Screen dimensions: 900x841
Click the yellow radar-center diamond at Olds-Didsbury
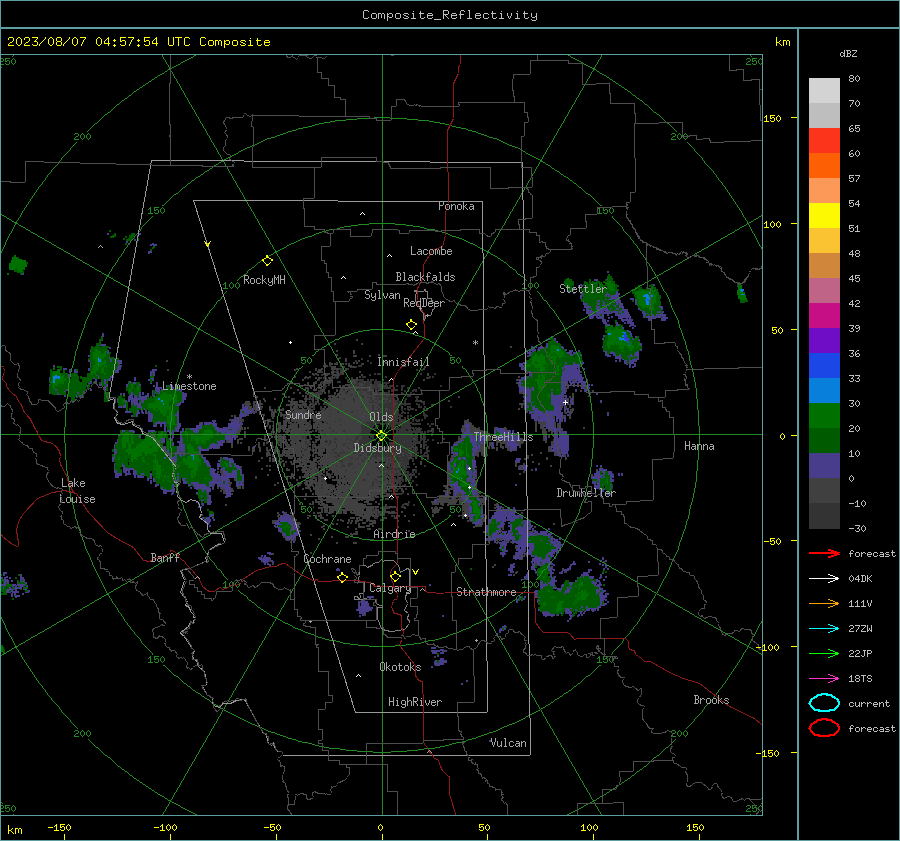pos(381,436)
